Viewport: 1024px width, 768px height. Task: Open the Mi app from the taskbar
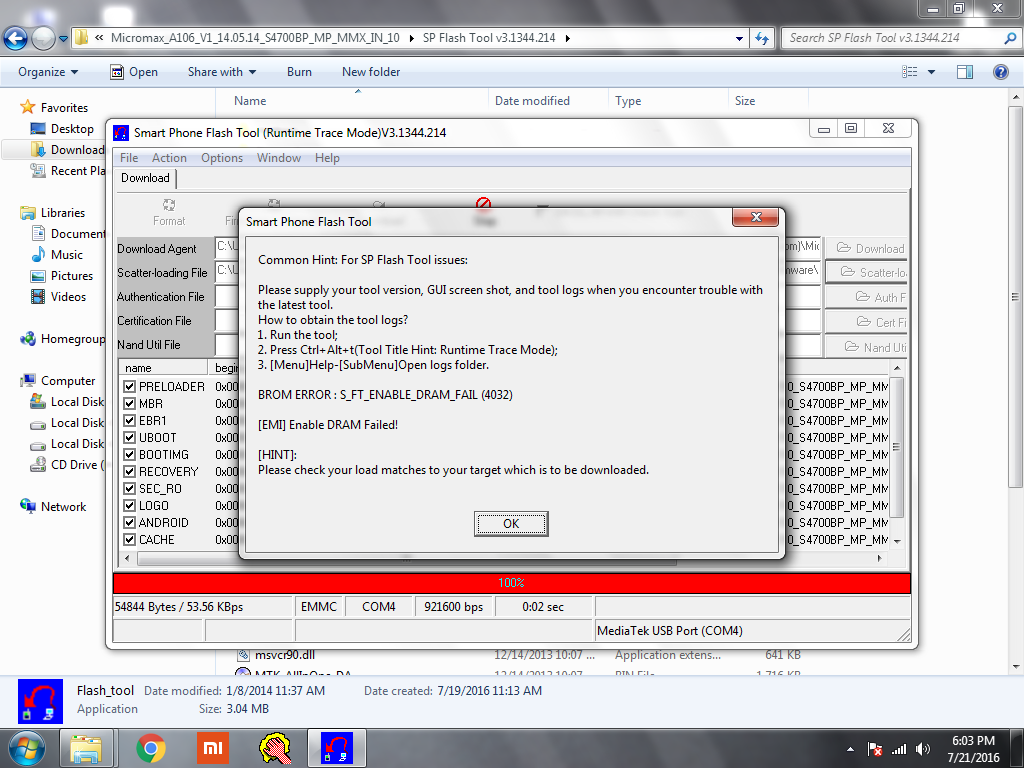(x=213, y=748)
